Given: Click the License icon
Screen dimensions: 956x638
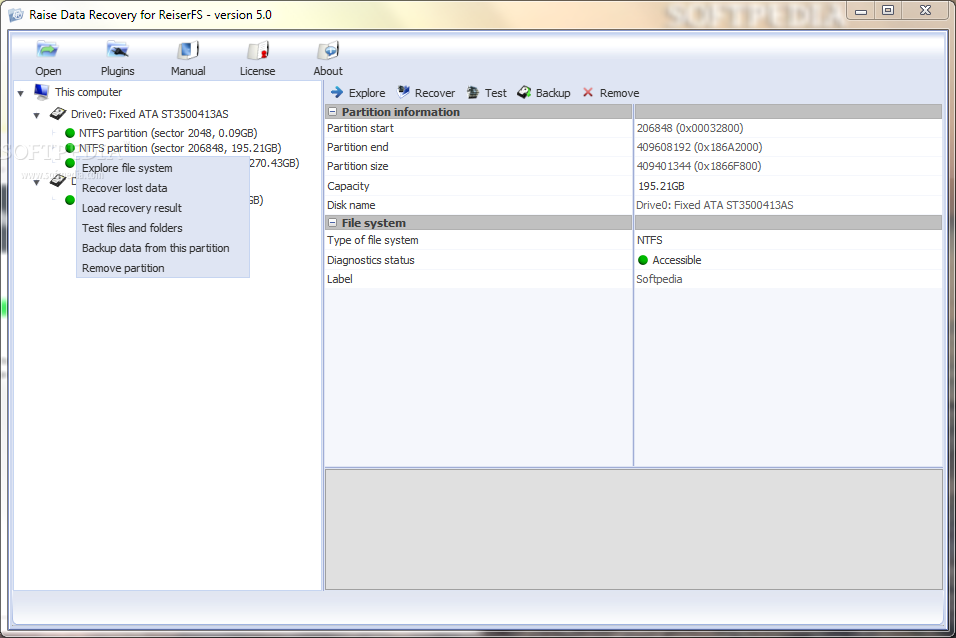Looking at the screenshot, I should (258, 50).
